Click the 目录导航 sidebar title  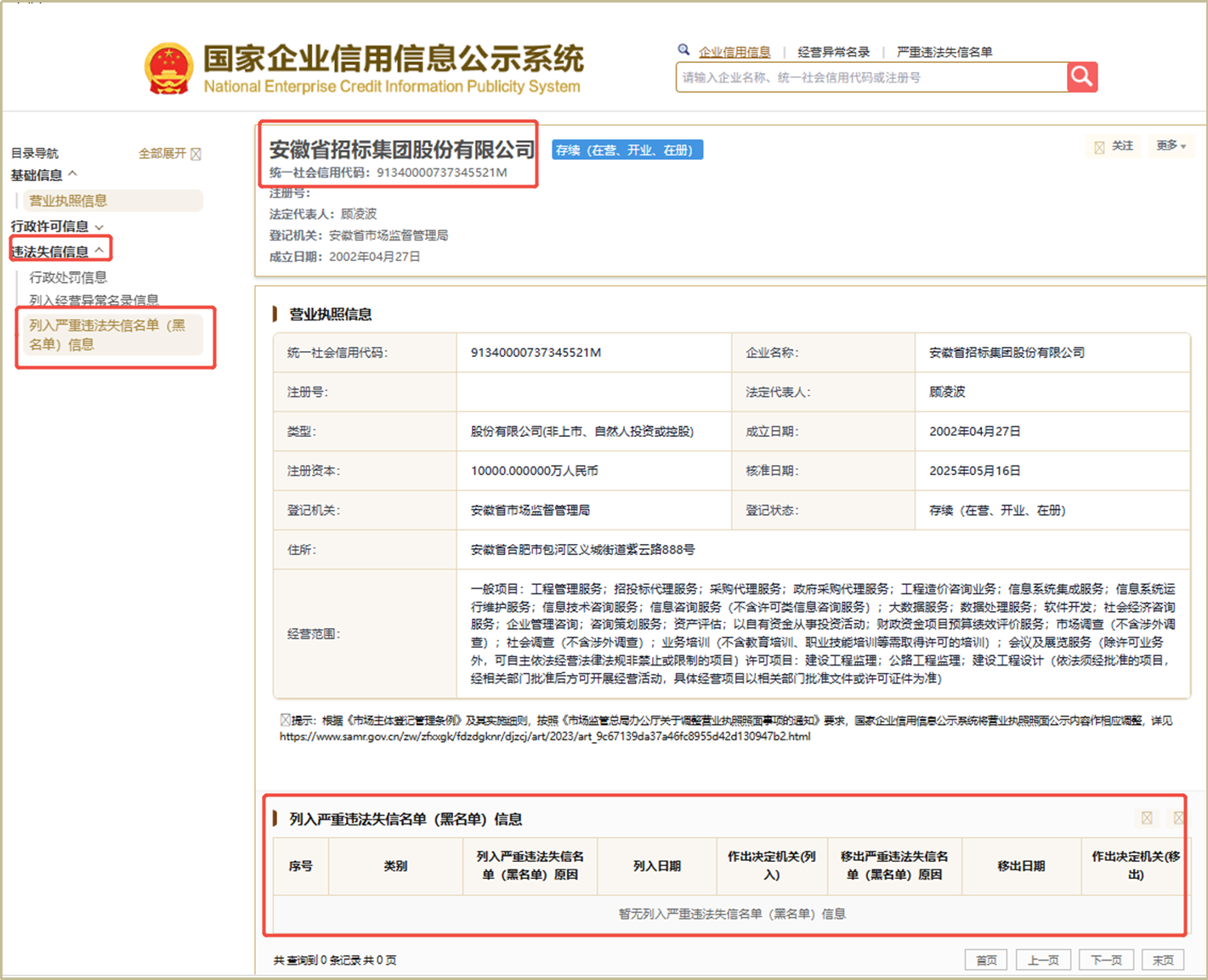tap(35, 153)
